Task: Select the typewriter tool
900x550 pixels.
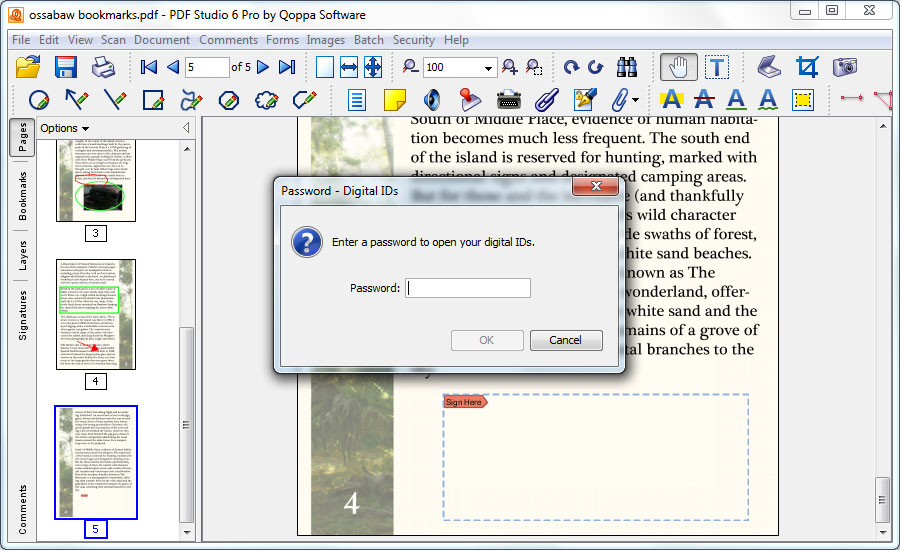Action: pos(509,100)
